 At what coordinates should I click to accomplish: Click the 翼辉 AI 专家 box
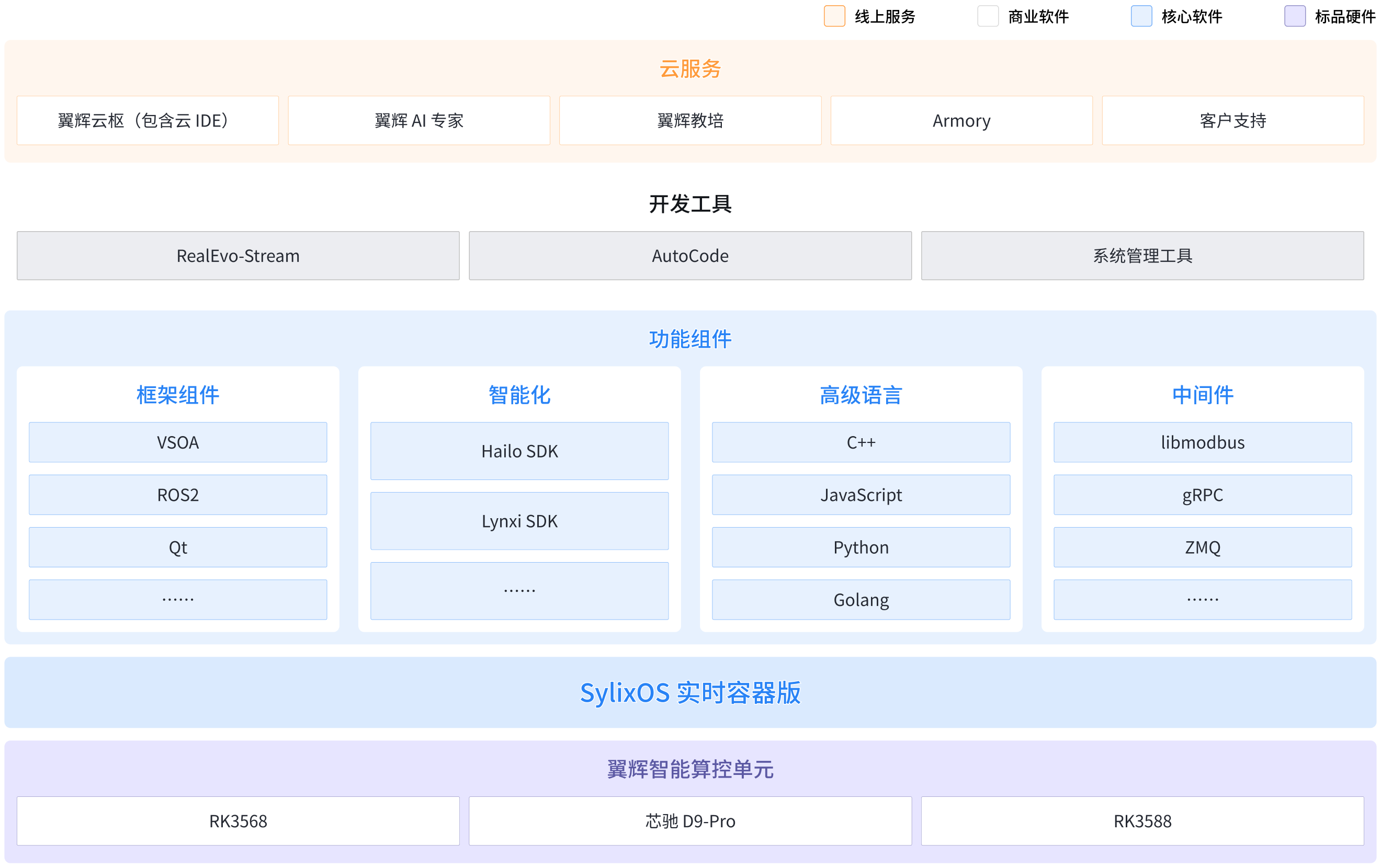click(419, 120)
